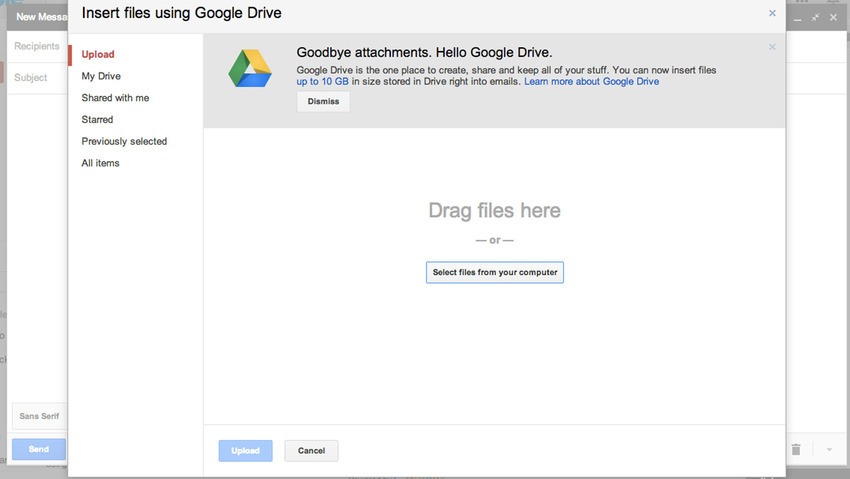Click the pop-in arrows icon in compose header

[x=816, y=17]
